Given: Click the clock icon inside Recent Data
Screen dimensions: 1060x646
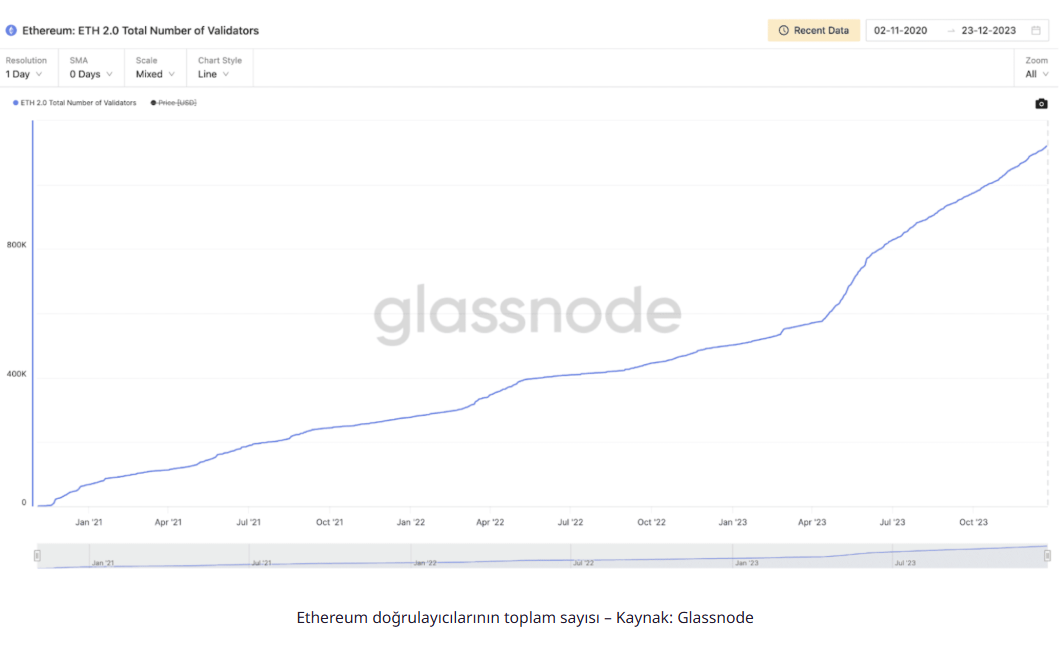Looking at the screenshot, I should coord(781,30).
